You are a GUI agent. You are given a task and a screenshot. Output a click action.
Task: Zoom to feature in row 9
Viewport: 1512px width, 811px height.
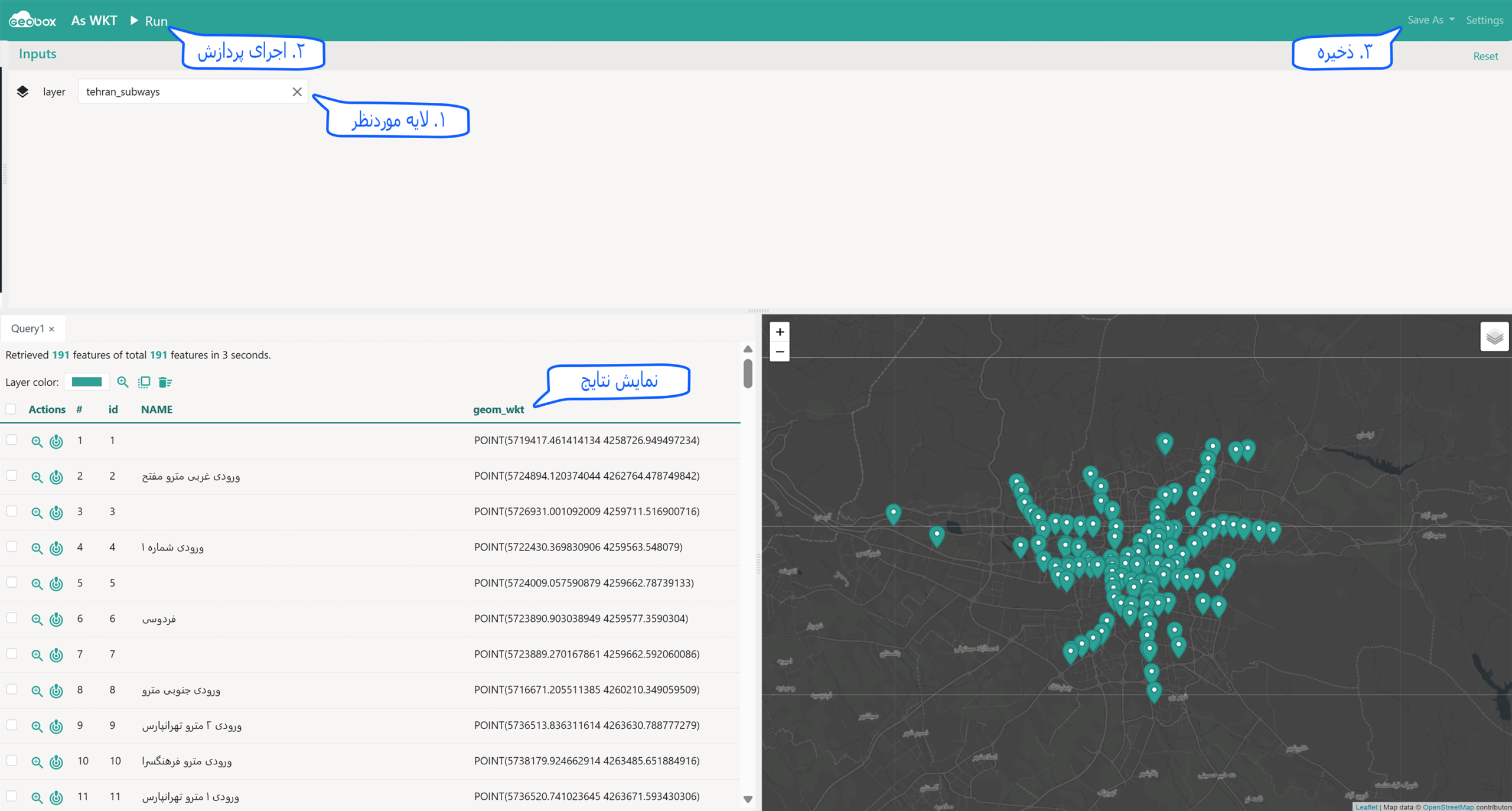click(x=37, y=726)
